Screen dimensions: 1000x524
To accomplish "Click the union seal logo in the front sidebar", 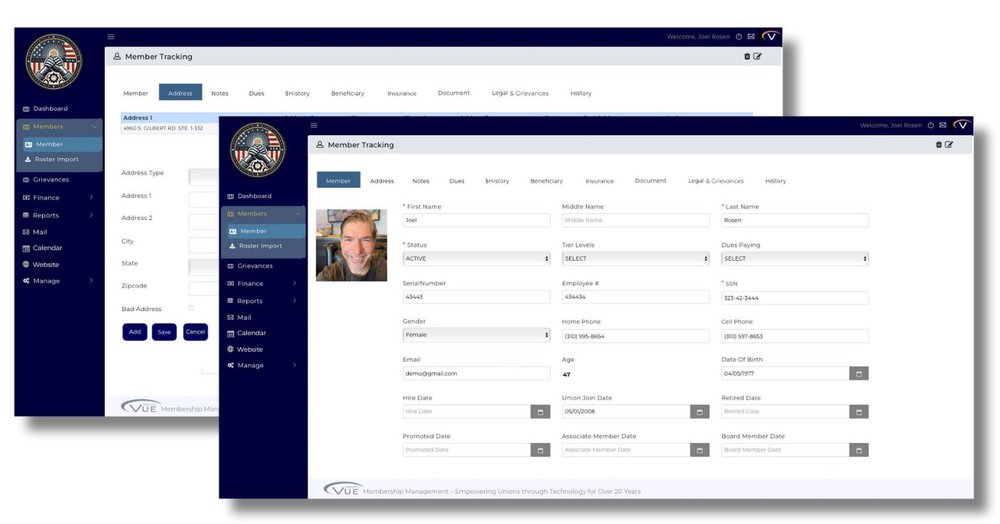I will (258, 150).
